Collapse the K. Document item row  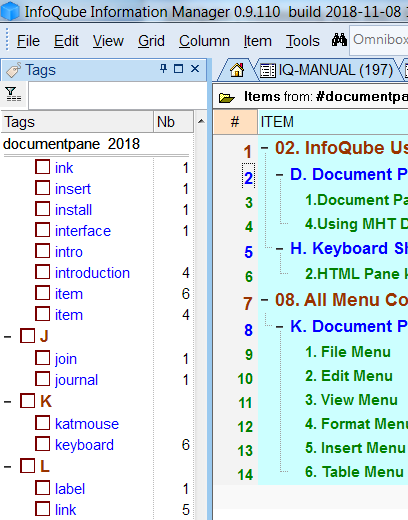click(280, 327)
